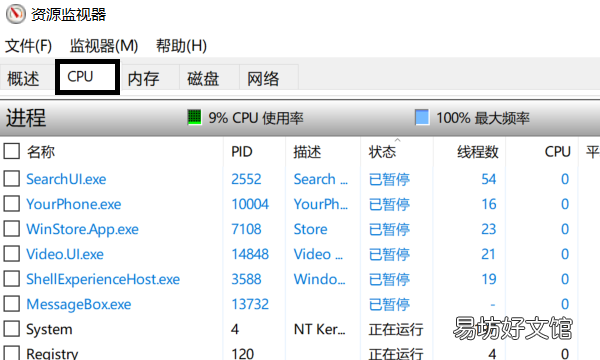Select the YourPhone.exe process name
Image resolution: width=600 pixels, height=360 pixels.
[73, 204]
